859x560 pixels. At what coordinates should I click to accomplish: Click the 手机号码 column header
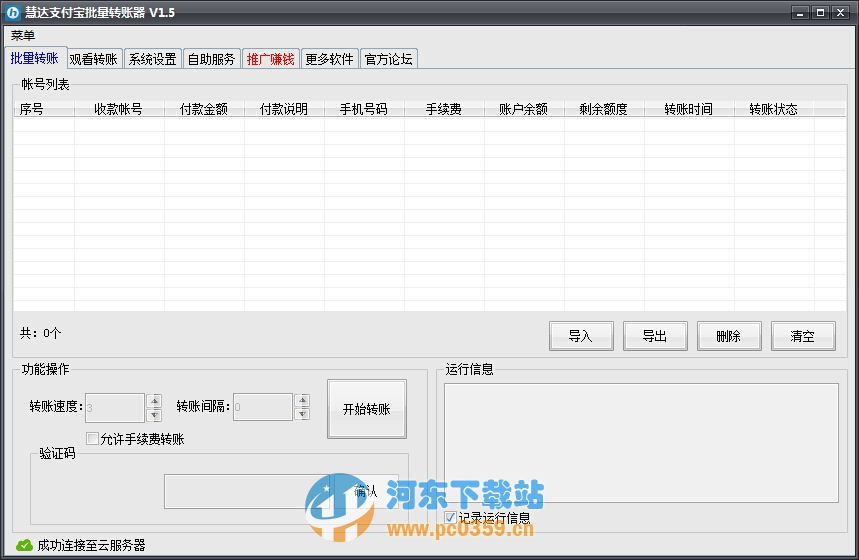[364, 109]
